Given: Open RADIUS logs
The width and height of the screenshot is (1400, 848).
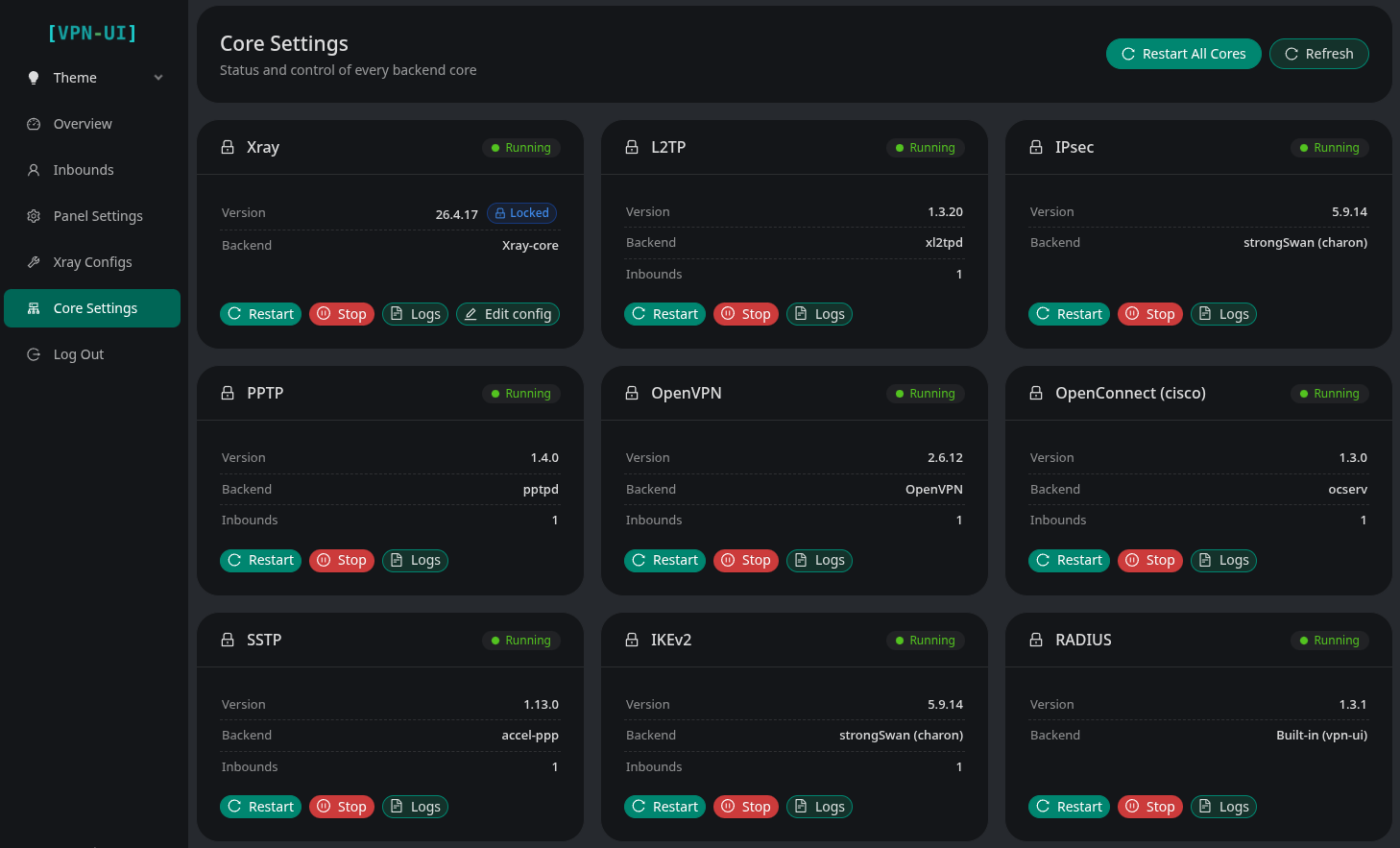Looking at the screenshot, I should coord(1223,807).
